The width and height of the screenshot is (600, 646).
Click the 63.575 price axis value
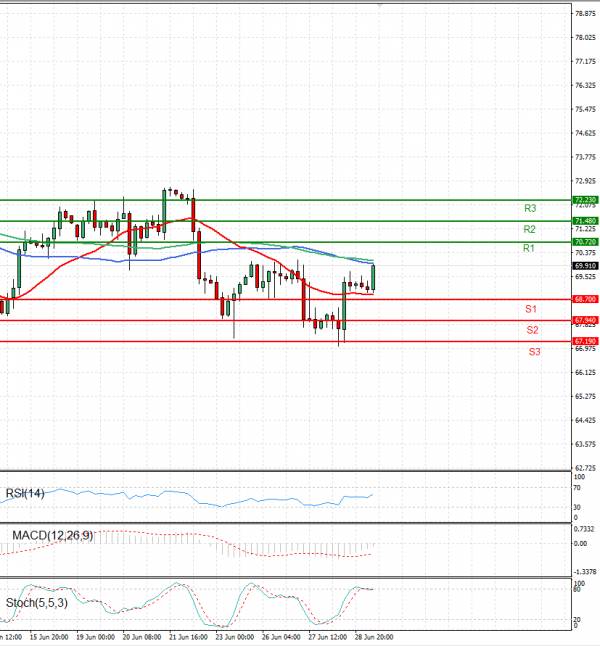(x=585, y=444)
